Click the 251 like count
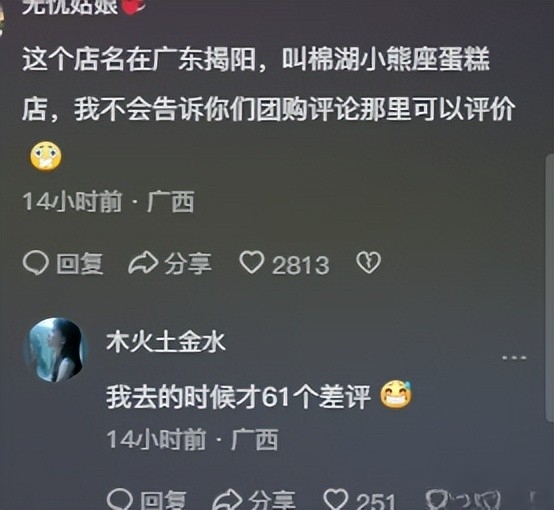 tap(375, 501)
